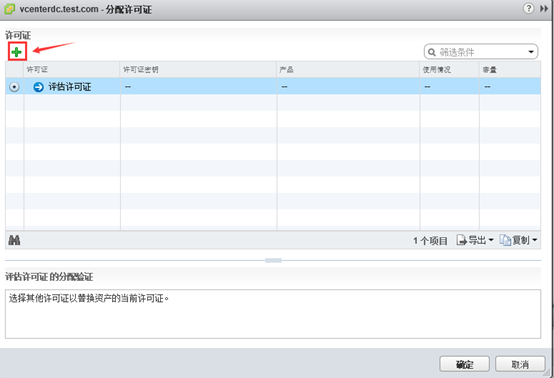
Task: Click the 导出 export icon
Action: pos(461,240)
